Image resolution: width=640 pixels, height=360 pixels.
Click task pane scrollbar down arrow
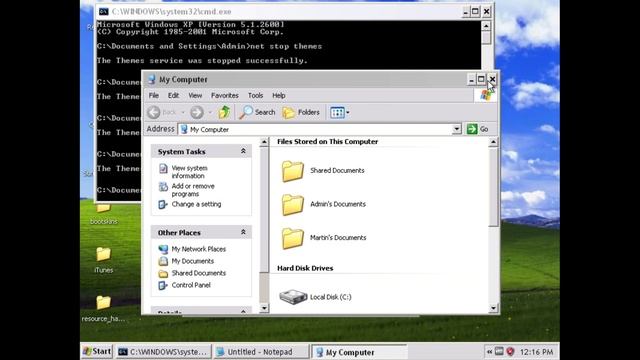pos(264,308)
